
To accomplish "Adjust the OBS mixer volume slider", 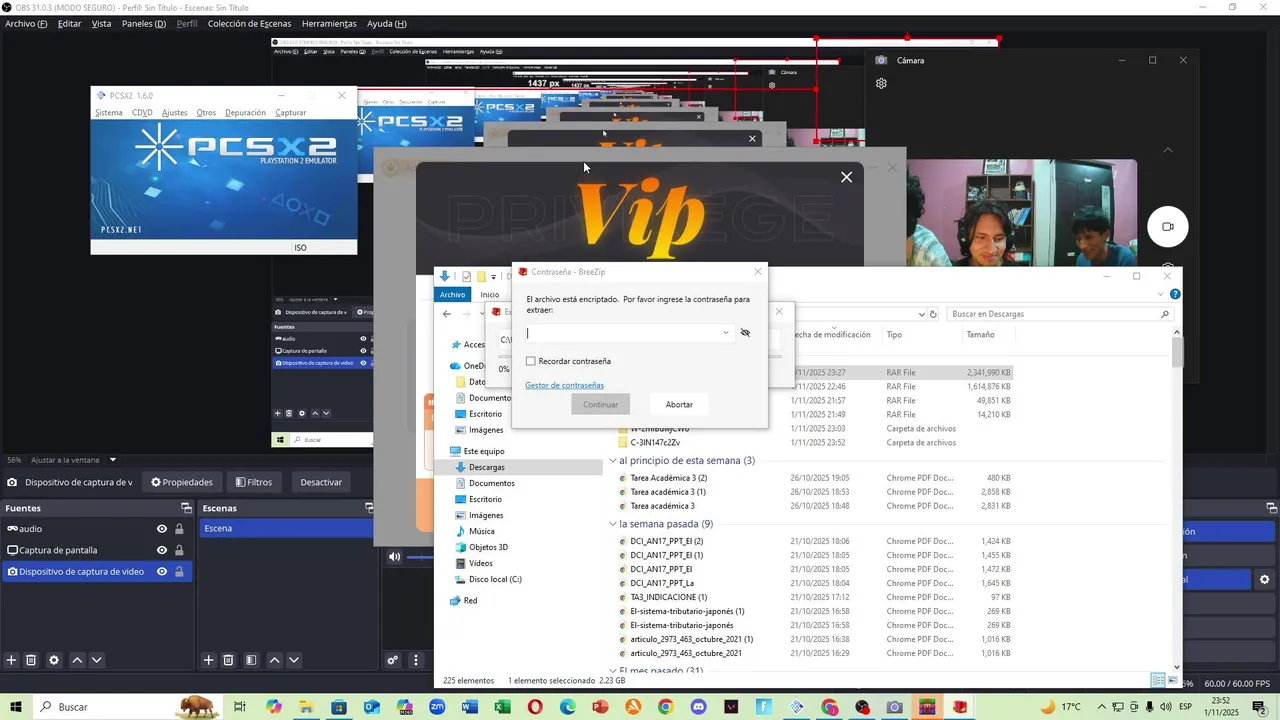I will pyautogui.click(x=421, y=557).
